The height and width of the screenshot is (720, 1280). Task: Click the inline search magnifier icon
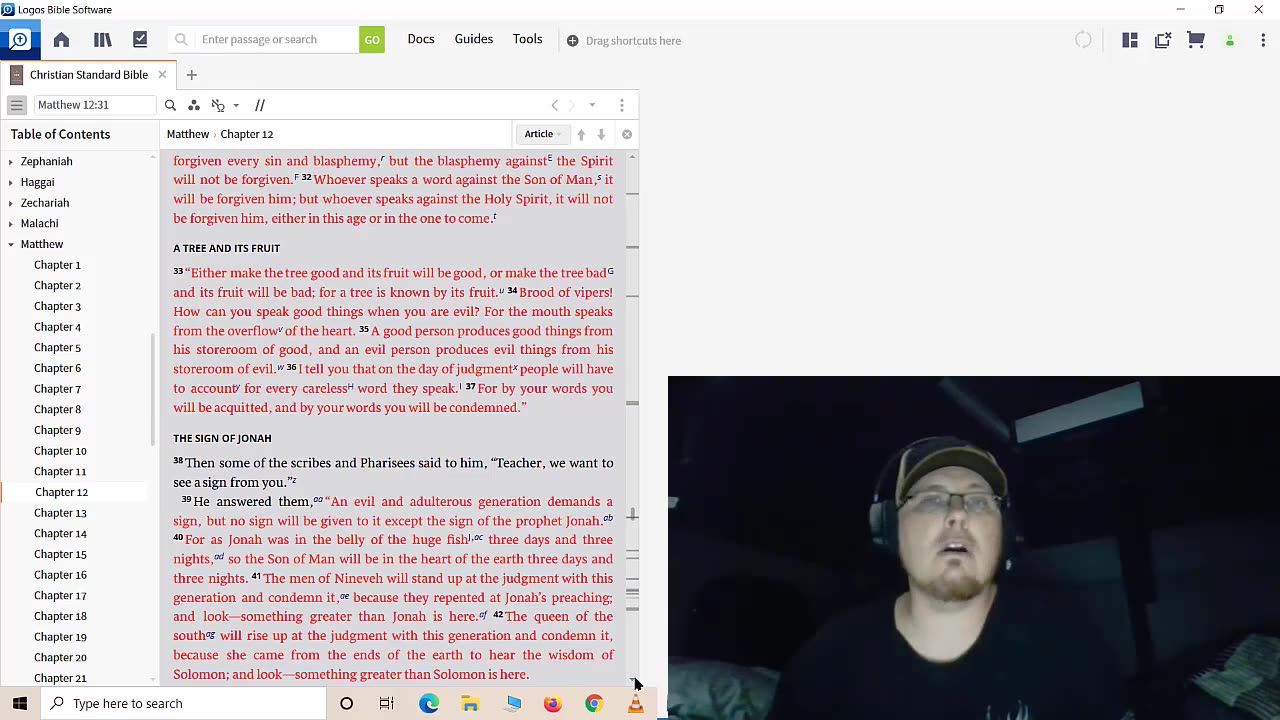pos(170,105)
